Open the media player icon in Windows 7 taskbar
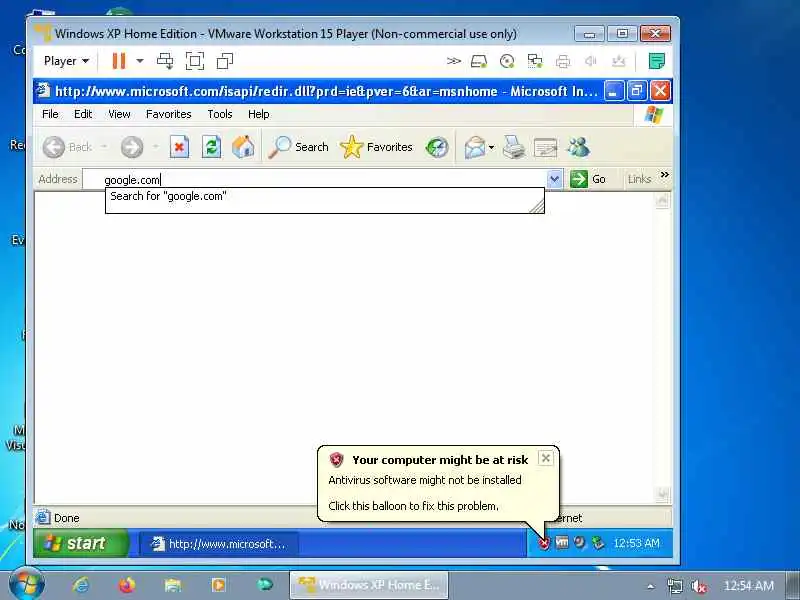The image size is (800, 600). pyautogui.click(x=219, y=585)
